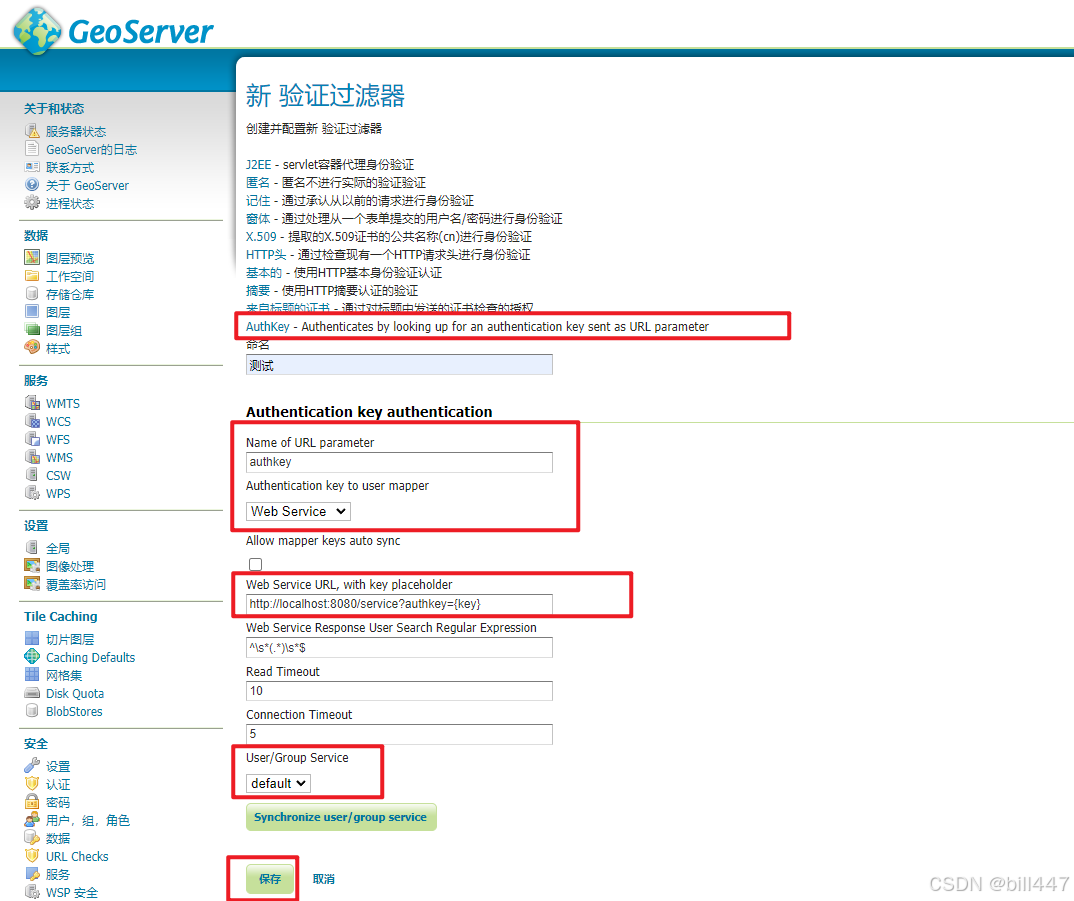Click the Synchronize user/group service button
This screenshot has height=901, width=1074.
(x=341, y=817)
